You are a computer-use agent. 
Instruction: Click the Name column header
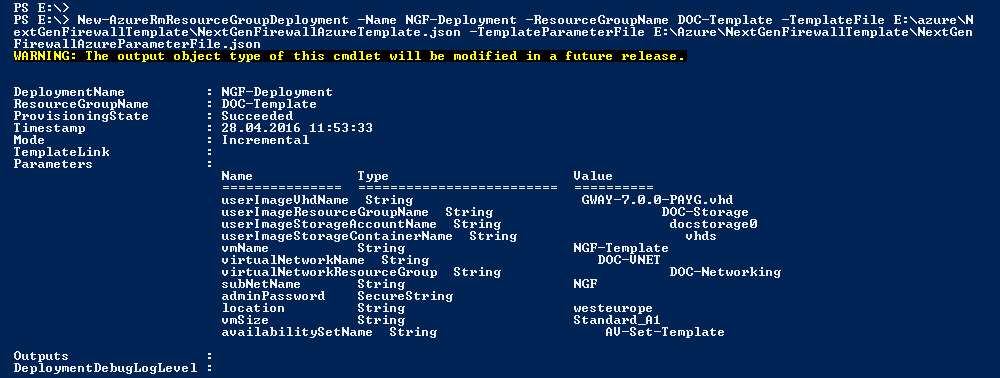pyautogui.click(x=237, y=176)
